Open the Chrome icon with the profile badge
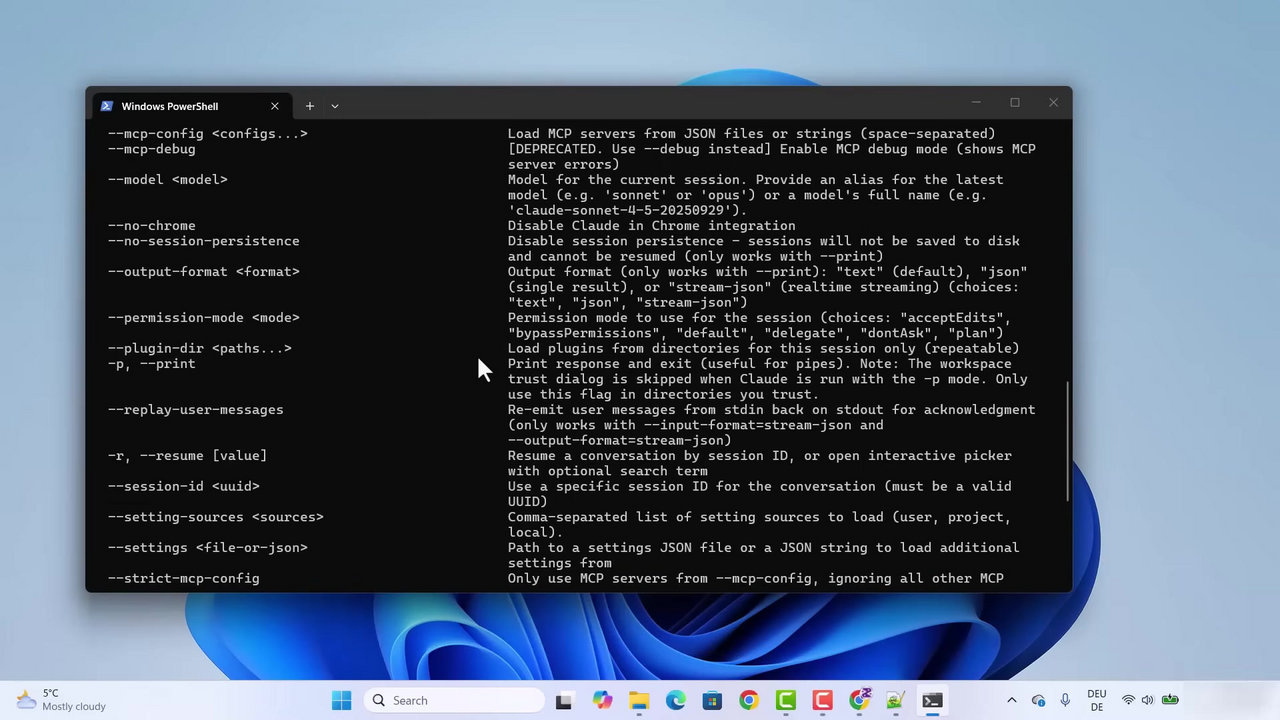The width and height of the screenshot is (1280, 720). coord(860,700)
